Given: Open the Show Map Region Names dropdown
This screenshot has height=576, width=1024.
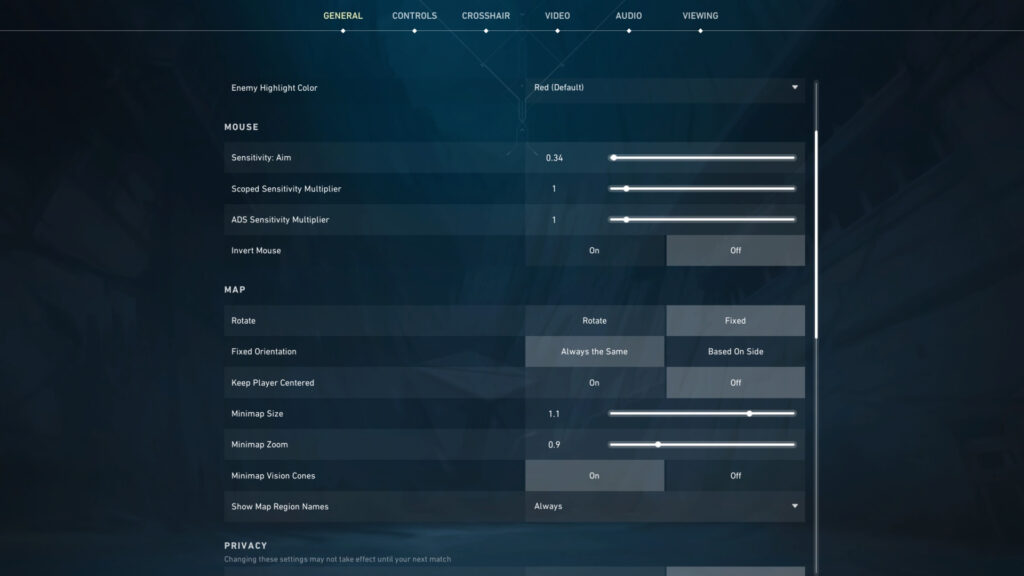Looking at the screenshot, I should point(664,507).
